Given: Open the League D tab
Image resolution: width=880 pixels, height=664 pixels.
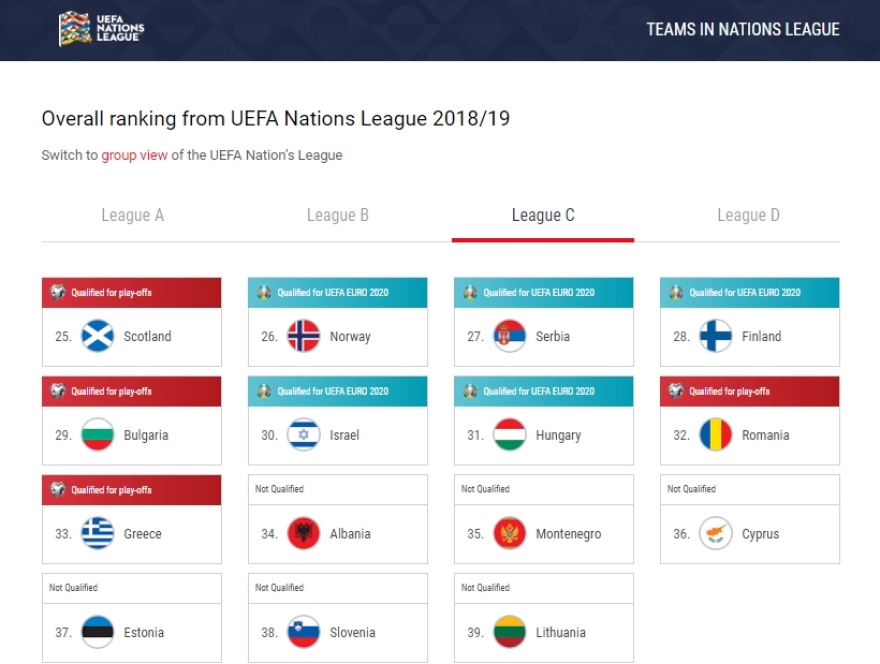Looking at the screenshot, I should coord(748,215).
